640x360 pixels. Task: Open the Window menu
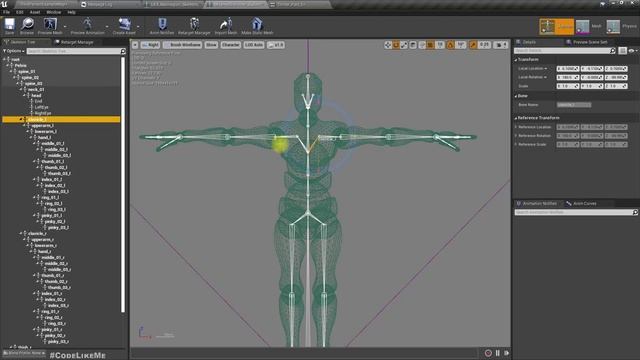click(53, 12)
